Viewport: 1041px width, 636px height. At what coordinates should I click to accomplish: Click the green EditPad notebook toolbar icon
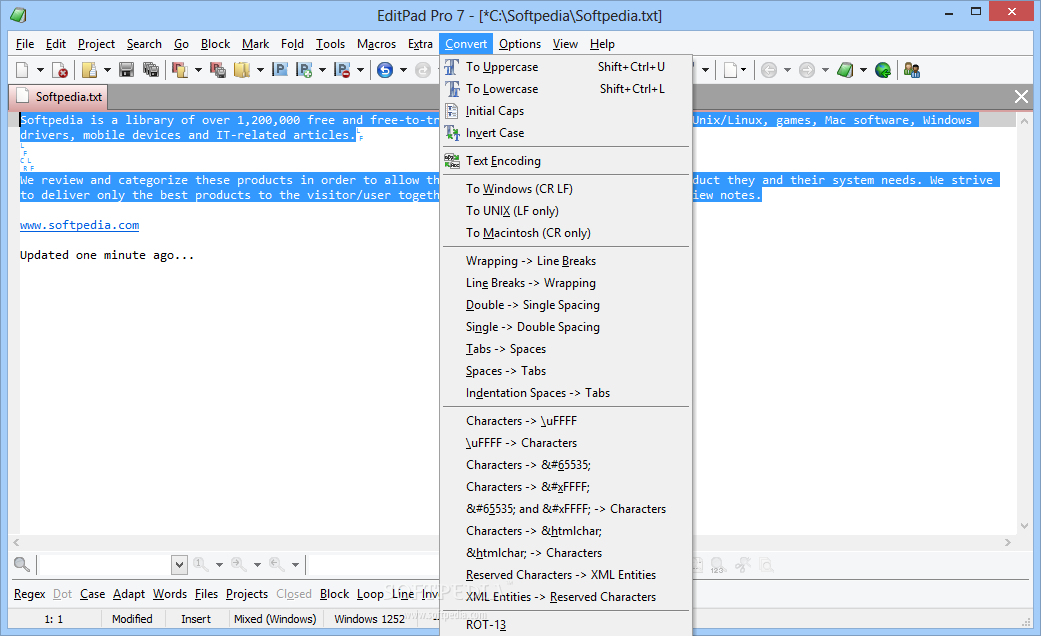[x=845, y=70]
